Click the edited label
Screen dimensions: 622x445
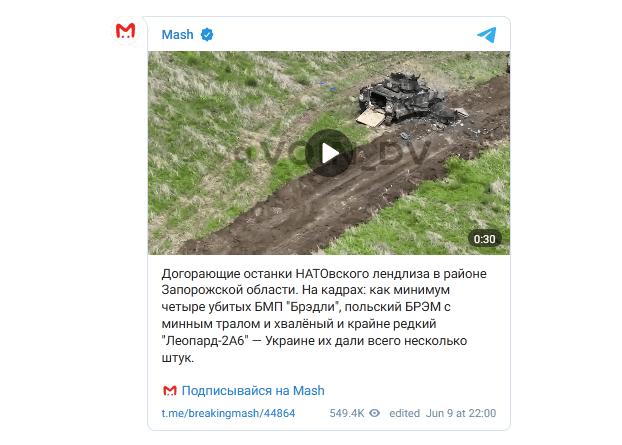pos(404,413)
